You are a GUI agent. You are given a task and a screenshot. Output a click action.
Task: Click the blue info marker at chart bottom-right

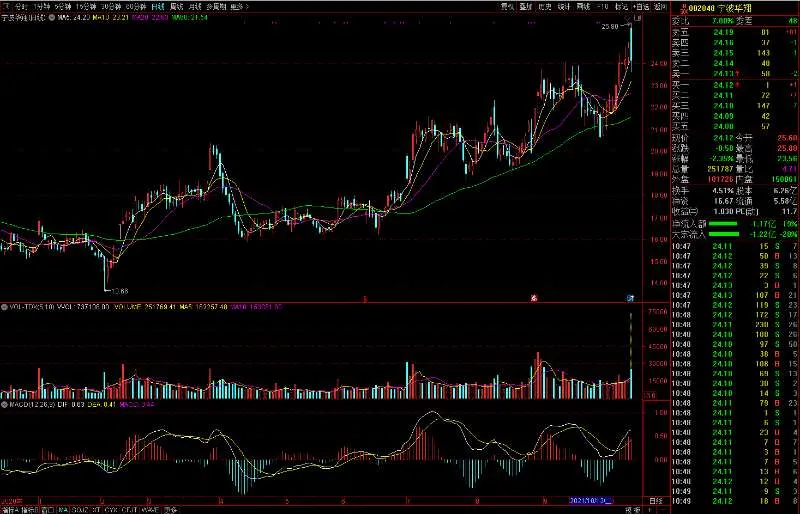(x=631, y=298)
